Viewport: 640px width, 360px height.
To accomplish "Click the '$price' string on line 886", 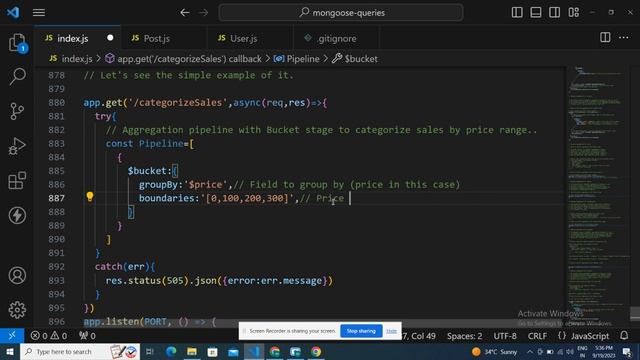I will click(x=205, y=184).
